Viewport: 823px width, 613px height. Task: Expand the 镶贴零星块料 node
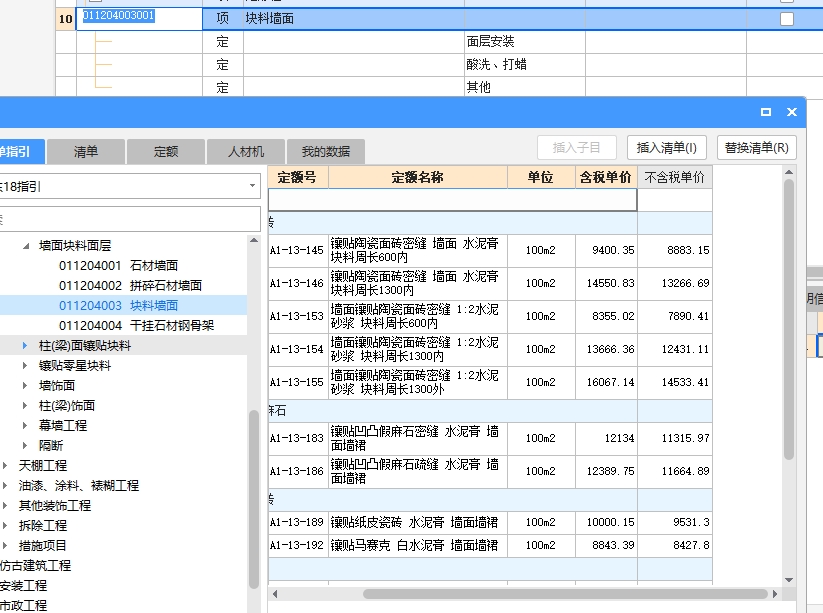click(x=25, y=365)
